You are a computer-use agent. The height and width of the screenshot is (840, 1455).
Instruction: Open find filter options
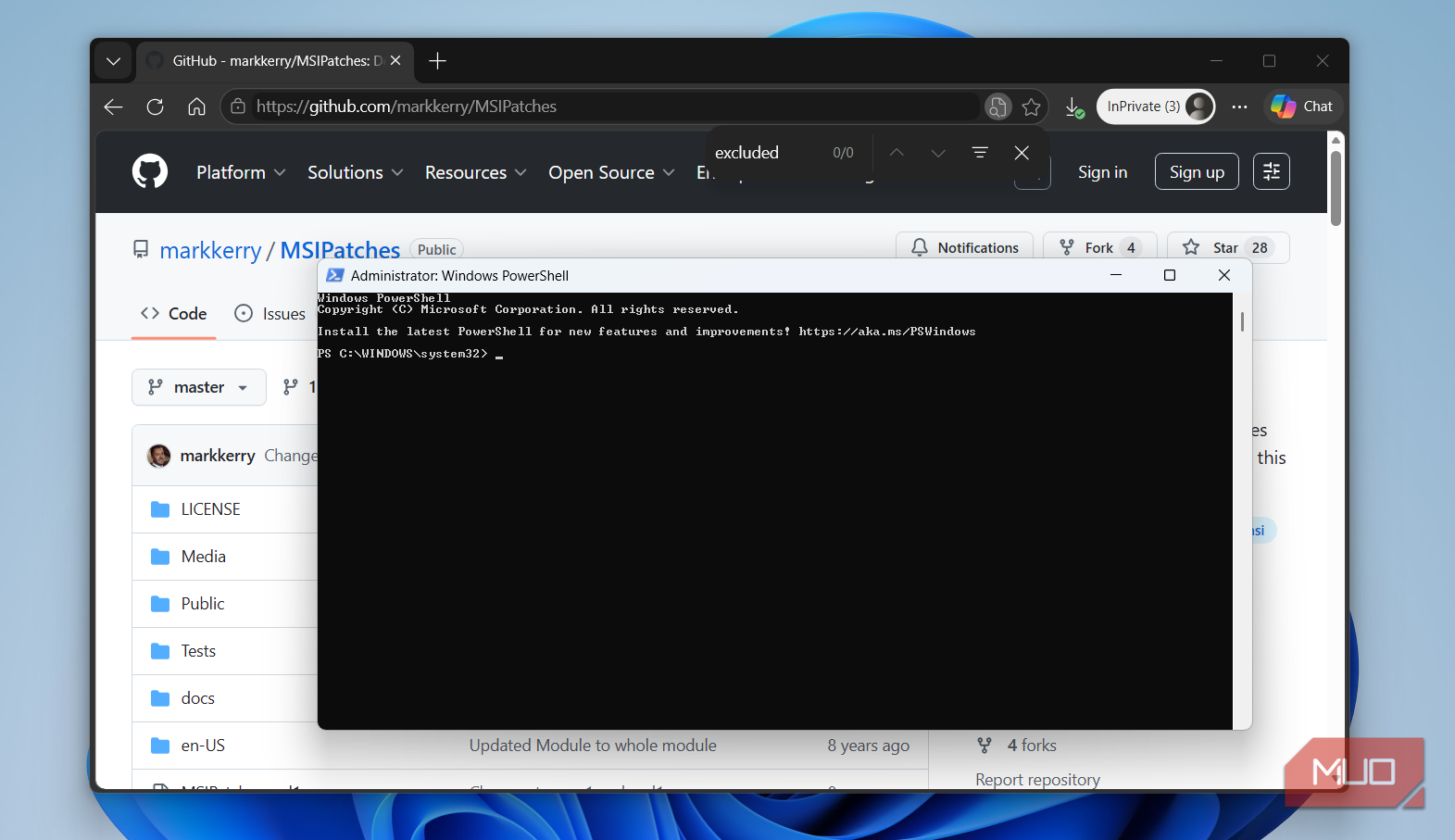pyautogui.click(x=980, y=153)
